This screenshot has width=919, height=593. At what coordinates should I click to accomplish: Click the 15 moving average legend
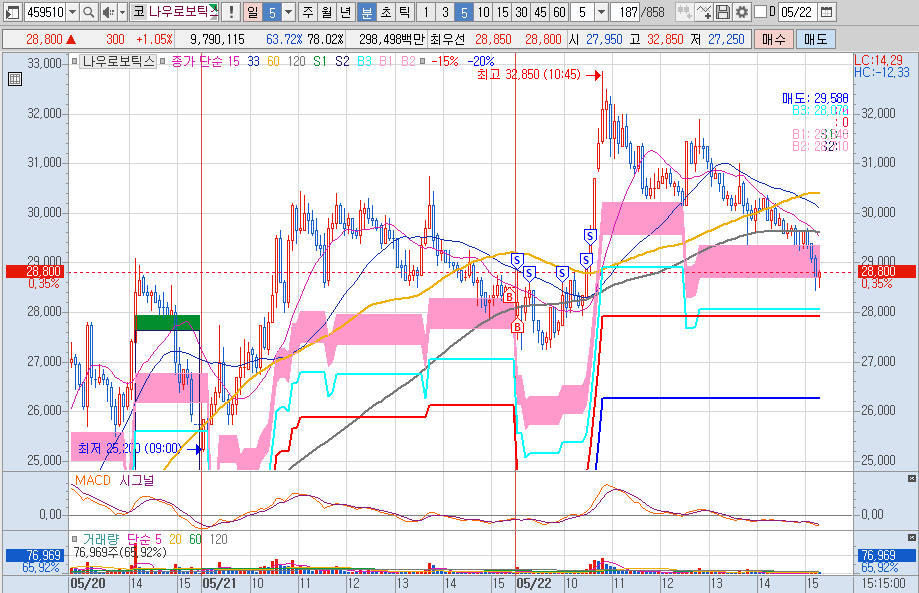pos(233,61)
